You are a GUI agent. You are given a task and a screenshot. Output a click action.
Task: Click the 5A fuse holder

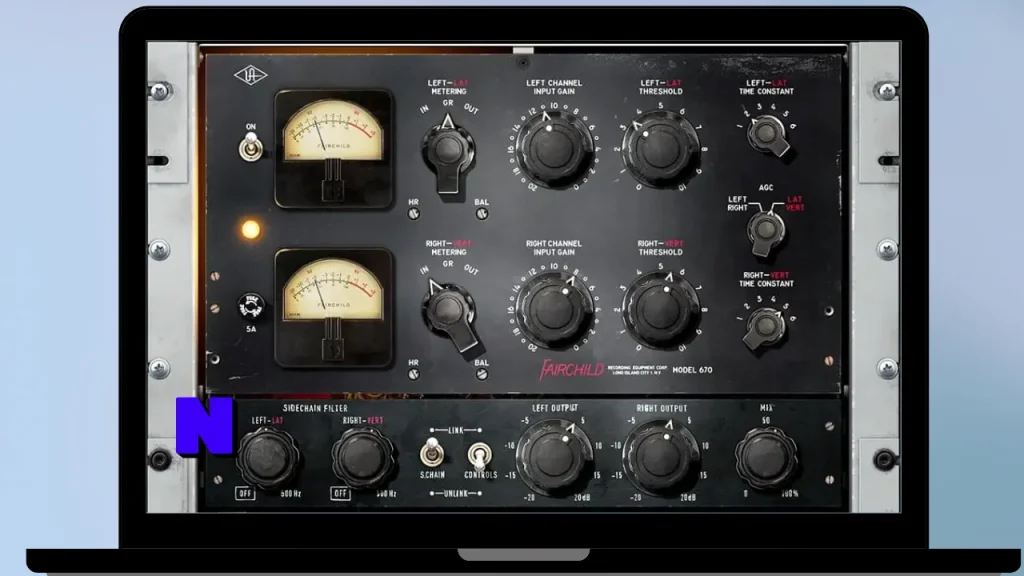[x=251, y=306]
